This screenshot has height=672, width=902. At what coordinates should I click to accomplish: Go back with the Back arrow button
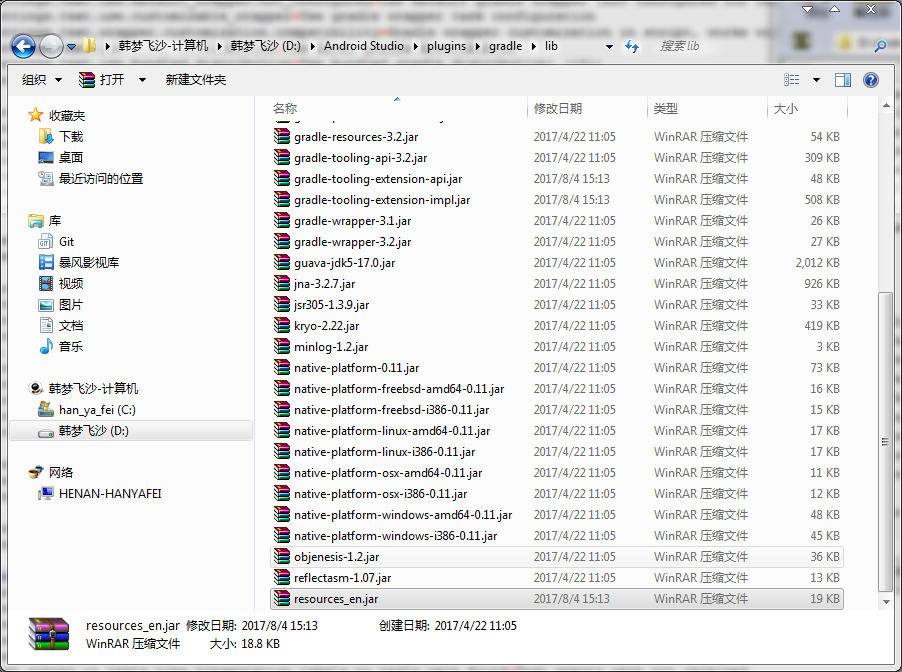tap(24, 46)
